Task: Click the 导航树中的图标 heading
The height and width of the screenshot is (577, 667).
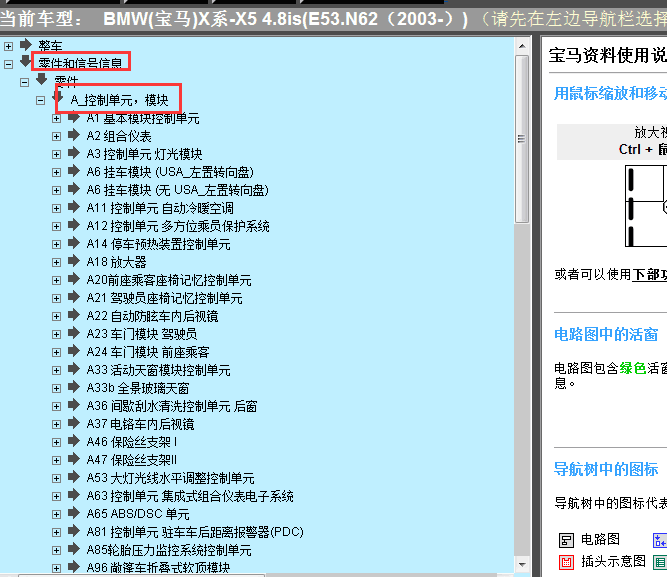Action: click(x=606, y=469)
